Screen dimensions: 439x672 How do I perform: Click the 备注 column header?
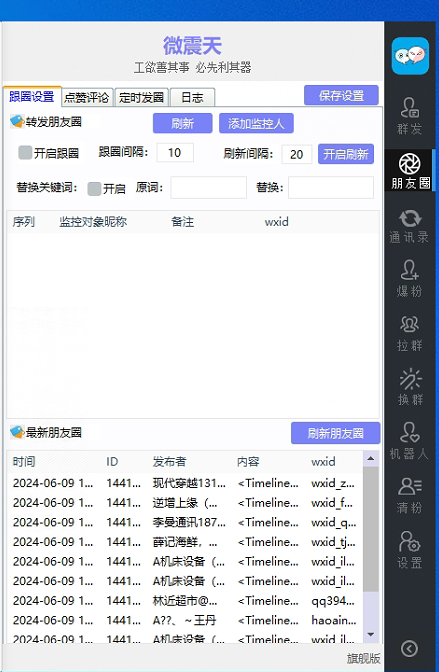point(183,222)
